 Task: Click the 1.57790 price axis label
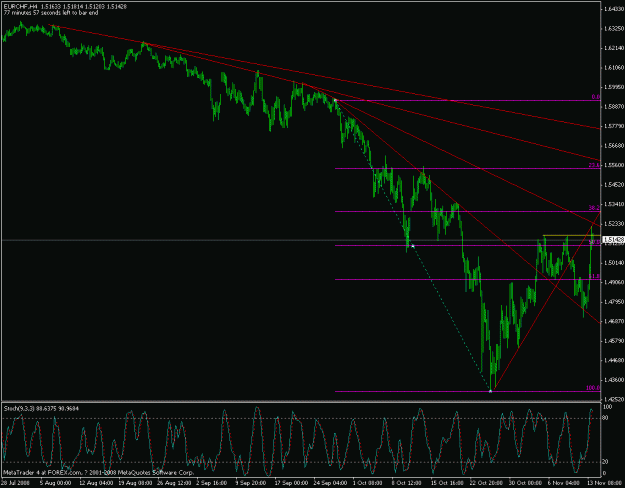coord(614,126)
